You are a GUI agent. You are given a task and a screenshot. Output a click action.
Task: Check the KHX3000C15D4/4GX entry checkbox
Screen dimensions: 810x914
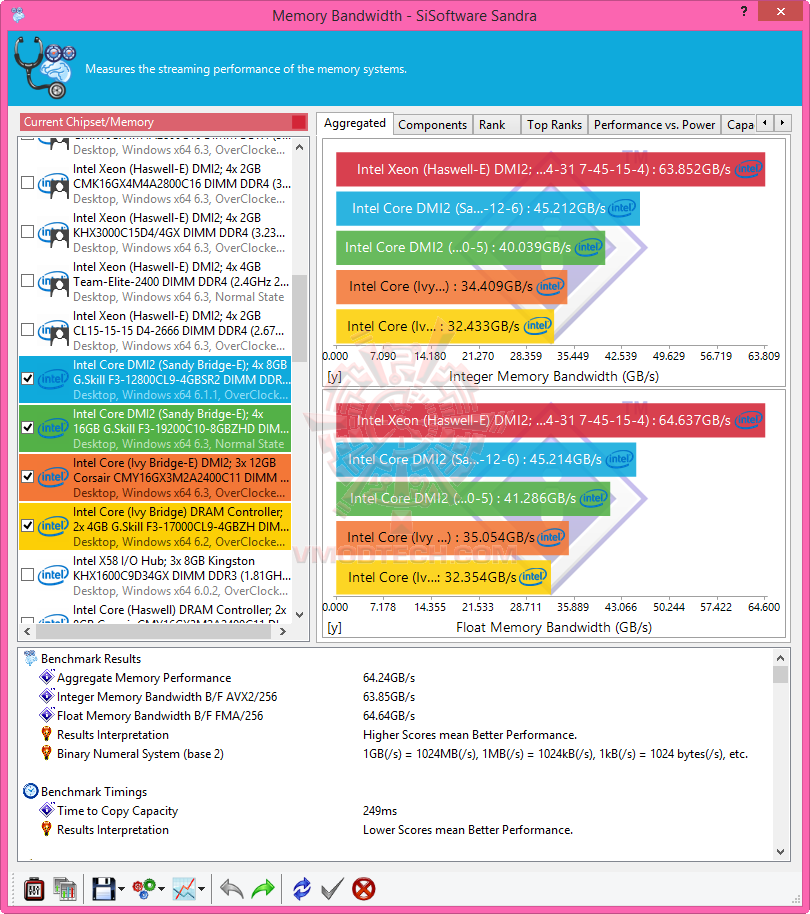click(27, 231)
